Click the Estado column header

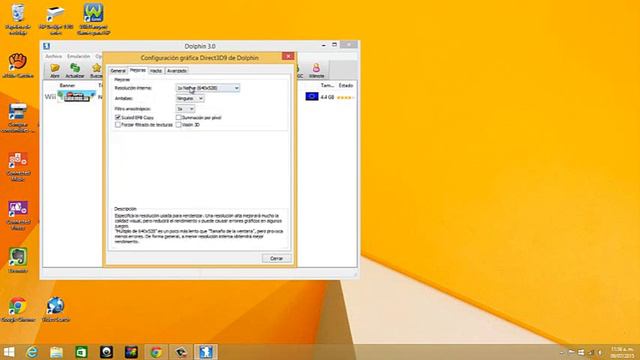345,85
